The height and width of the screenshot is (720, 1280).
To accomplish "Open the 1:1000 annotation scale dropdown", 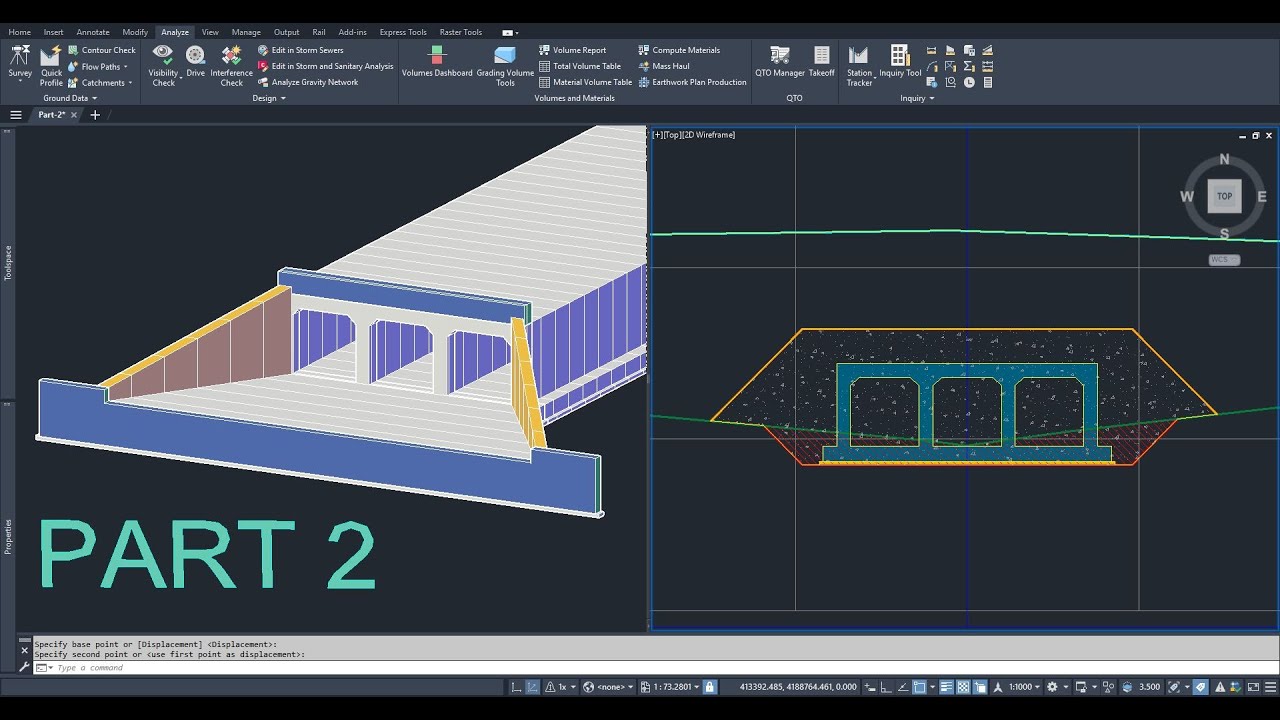I will pyautogui.click(x=1025, y=687).
